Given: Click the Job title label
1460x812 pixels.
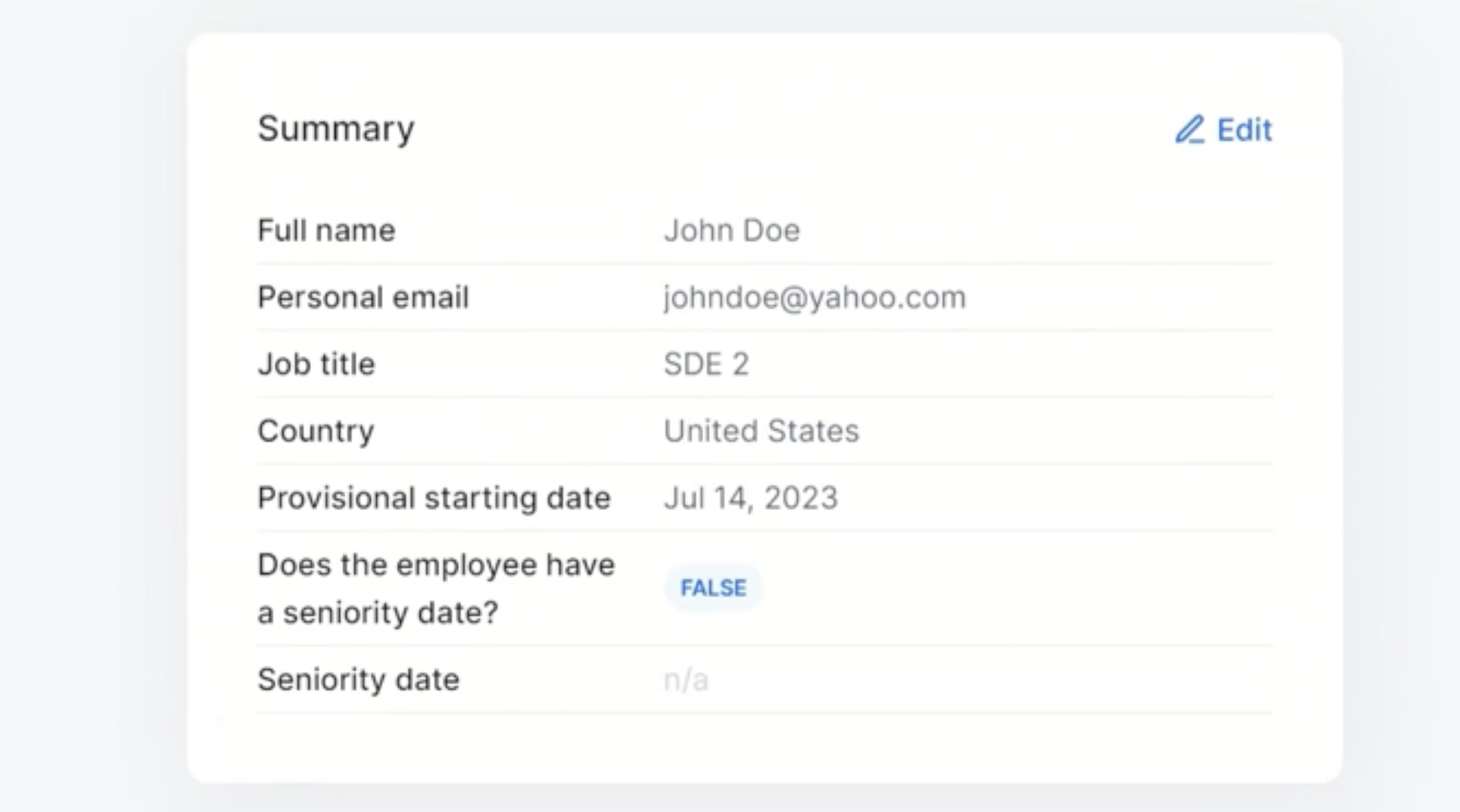Looking at the screenshot, I should [316, 364].
